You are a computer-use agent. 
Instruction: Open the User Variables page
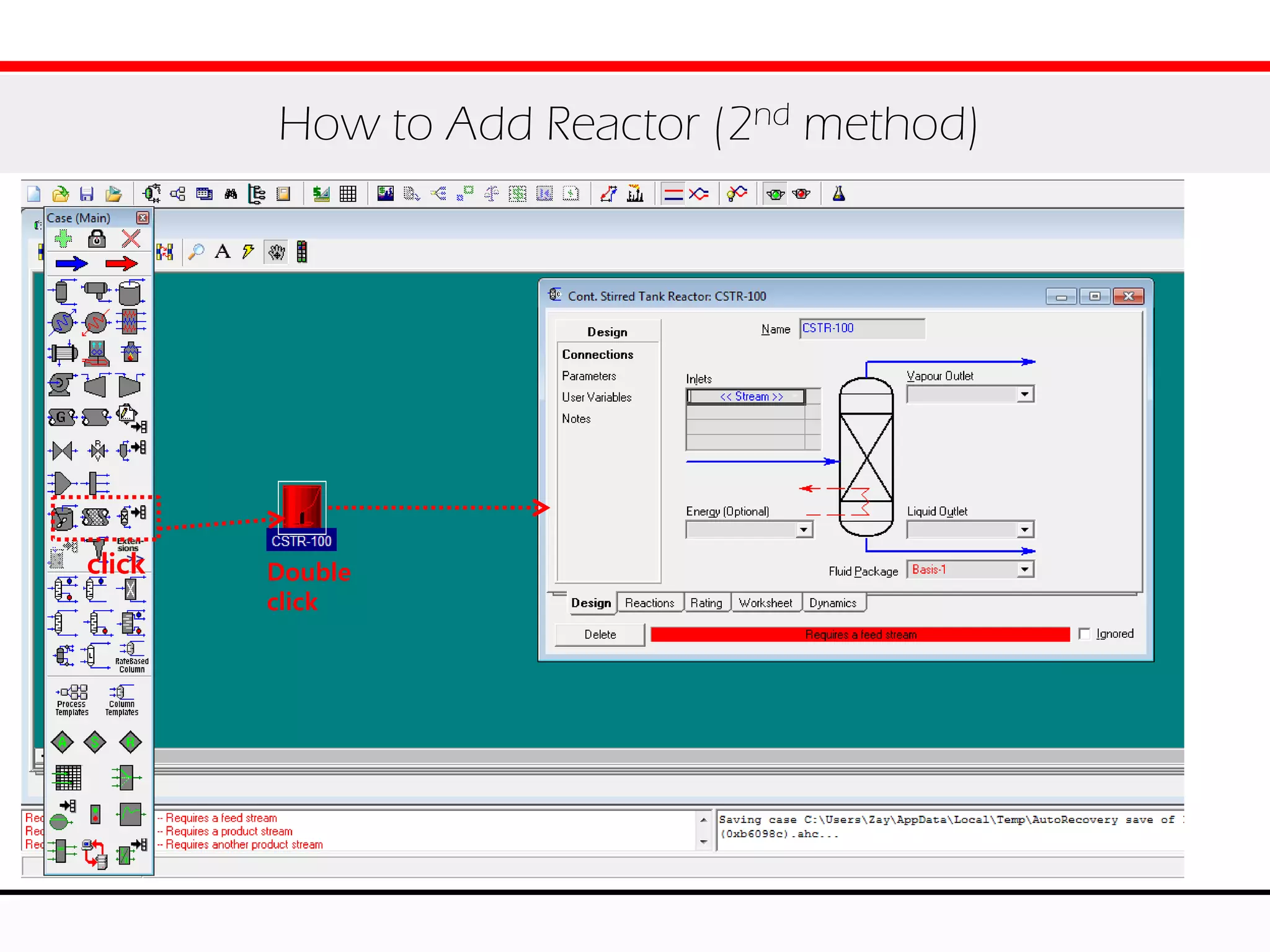click(597, 397)
